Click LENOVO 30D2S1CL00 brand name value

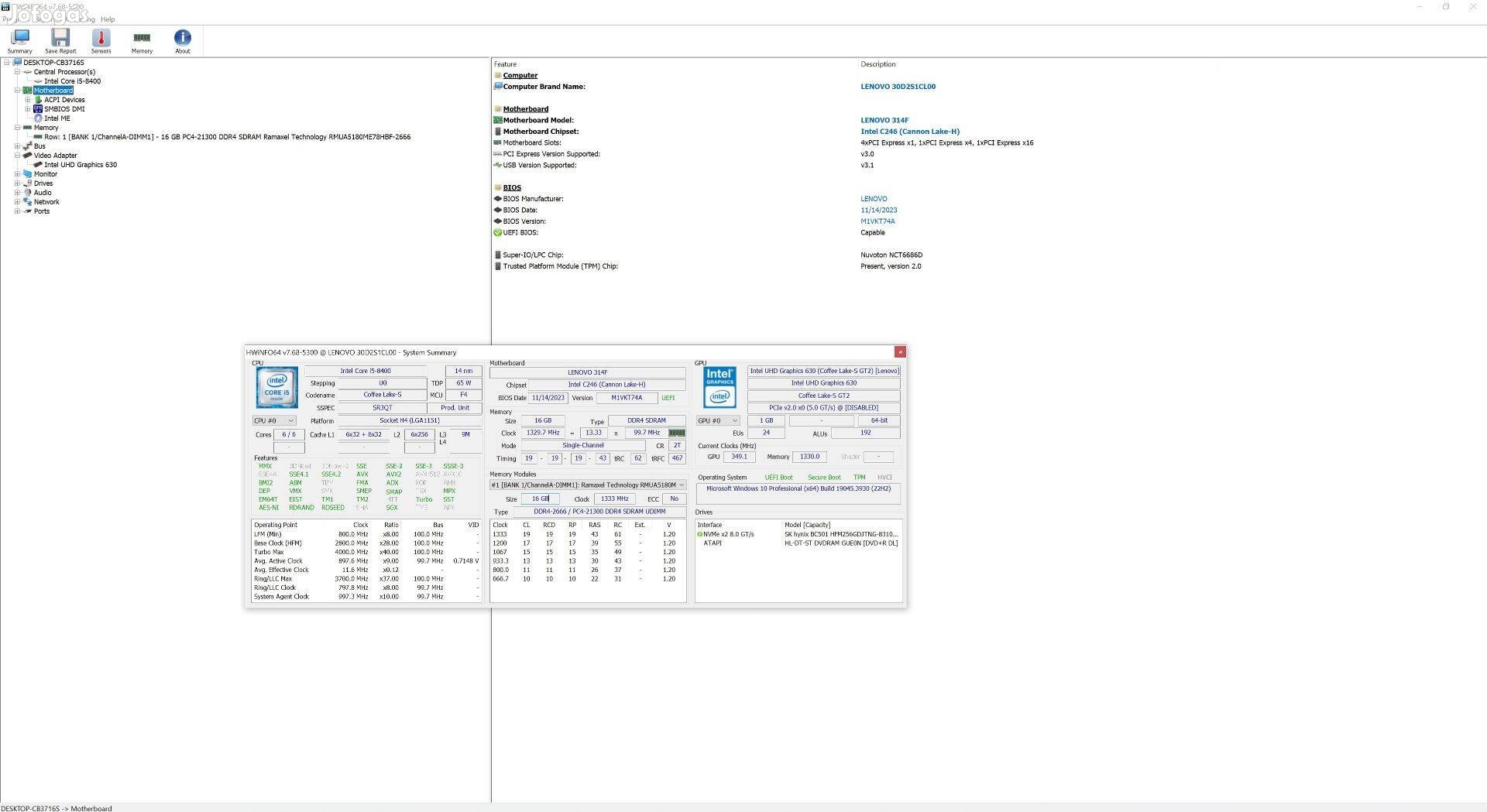click(898, 87)
